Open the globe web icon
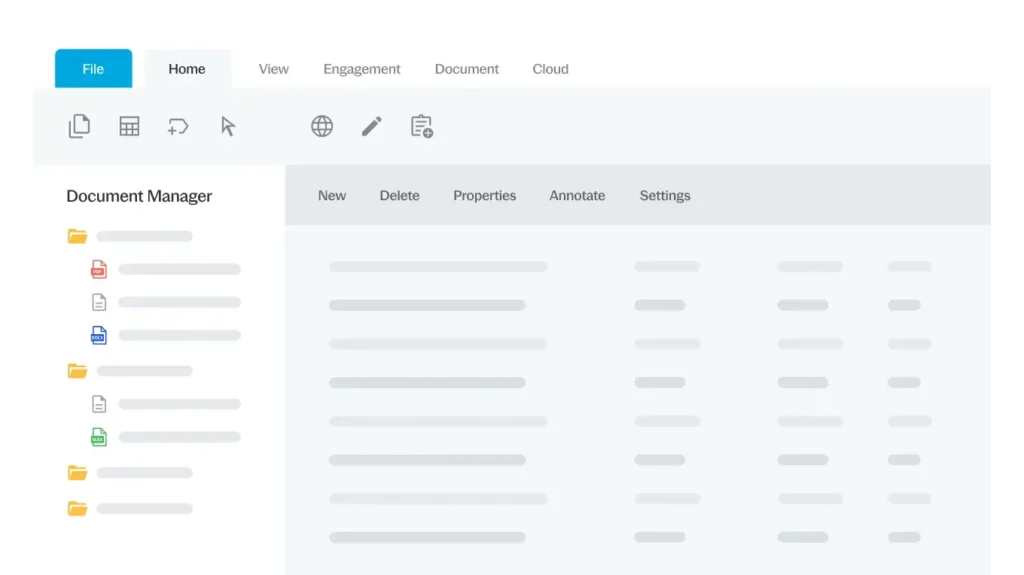Image resolution: width=1024 pixels, height=575 pixels. 322,126
